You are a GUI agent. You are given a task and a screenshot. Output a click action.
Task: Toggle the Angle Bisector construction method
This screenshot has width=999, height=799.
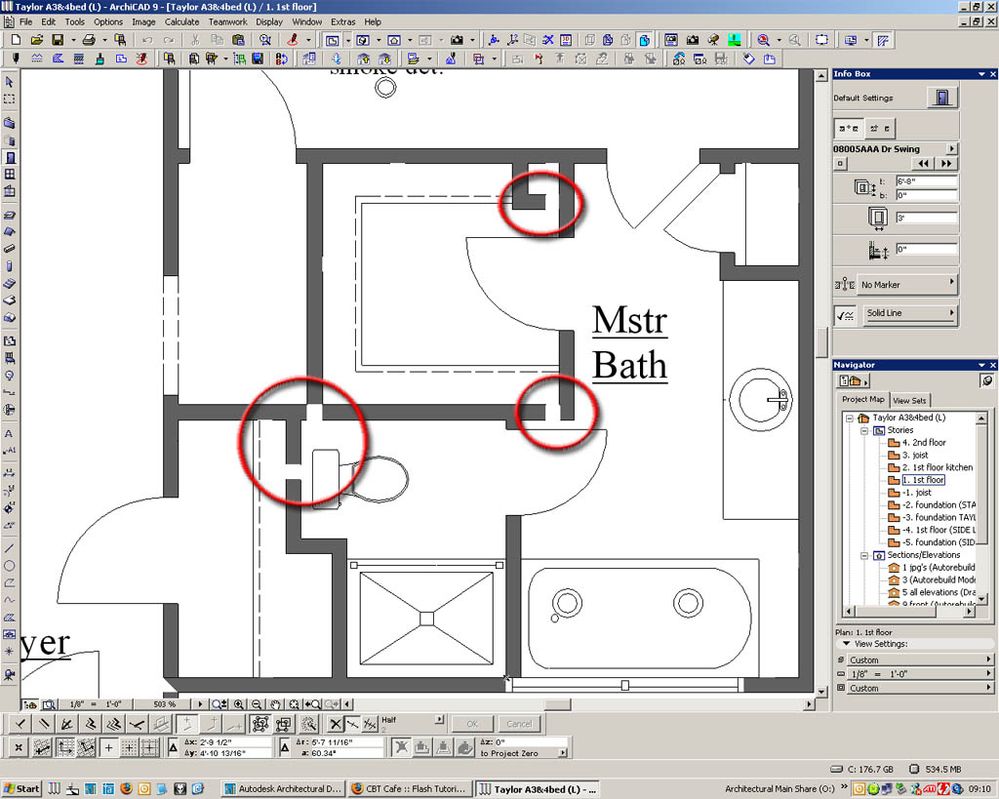[67, 724]
